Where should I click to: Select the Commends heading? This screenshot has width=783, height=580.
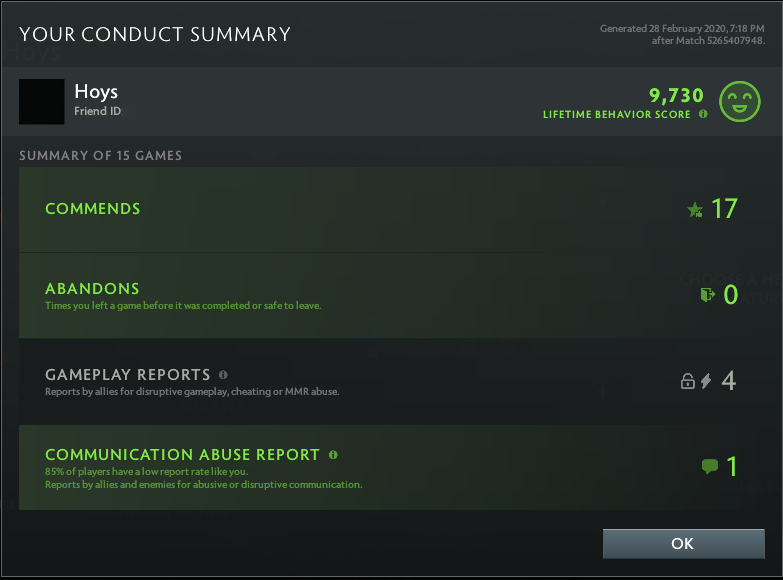coord(93,209)
